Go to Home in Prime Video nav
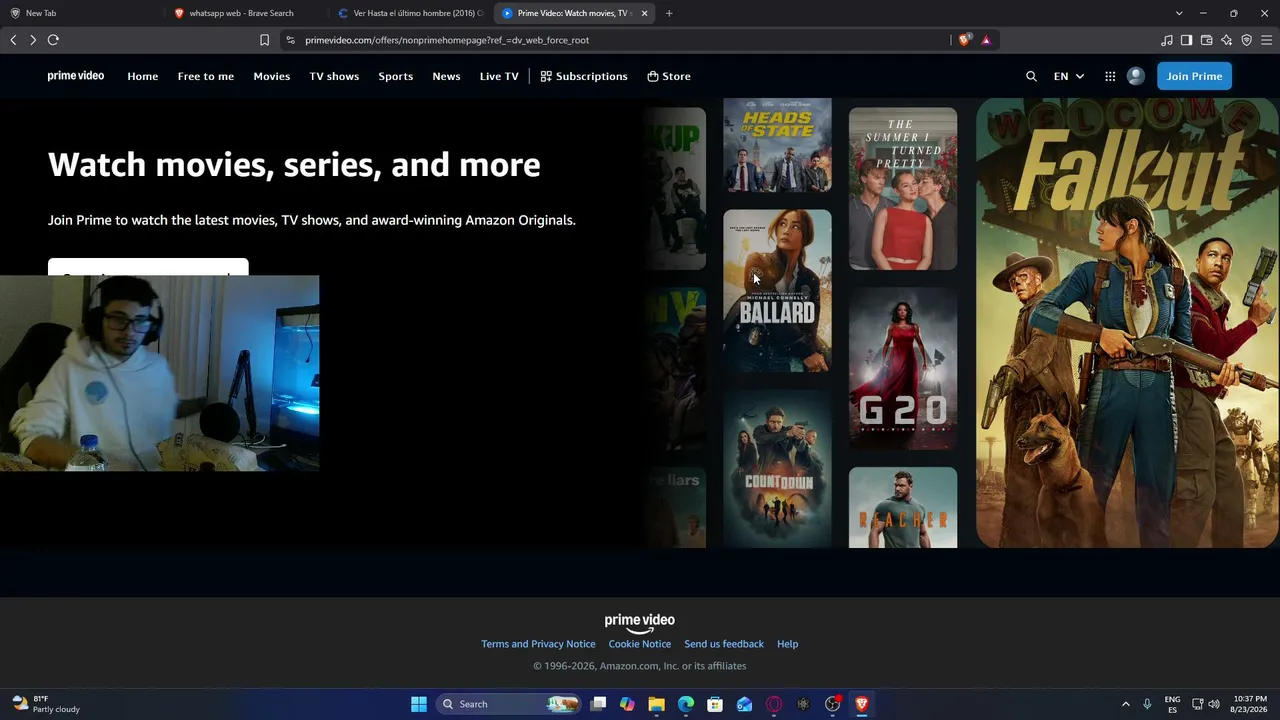Screen dimensions: 1280x720 (143, 76)
